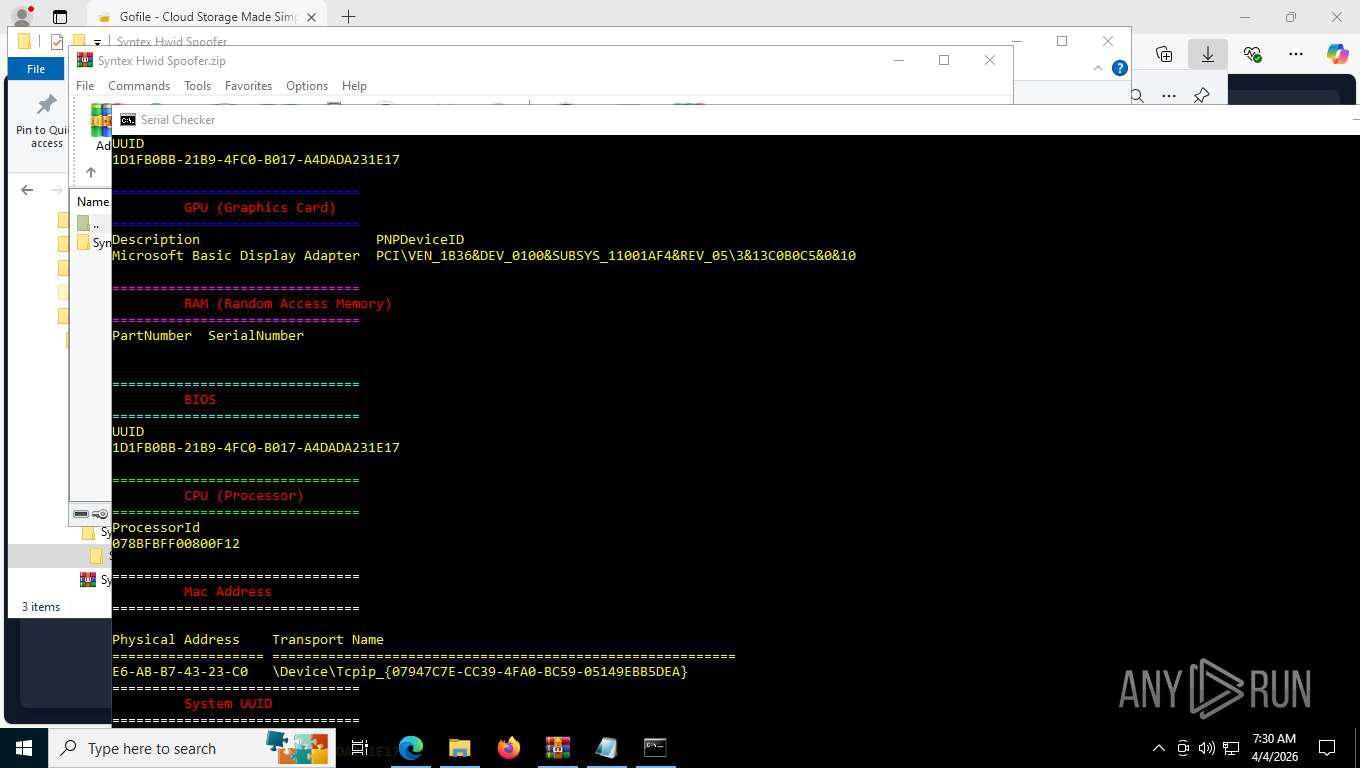The image size is (1360, 768).
Task: Click the Name column header in WinRAR
Action: [x=93, y=202]
